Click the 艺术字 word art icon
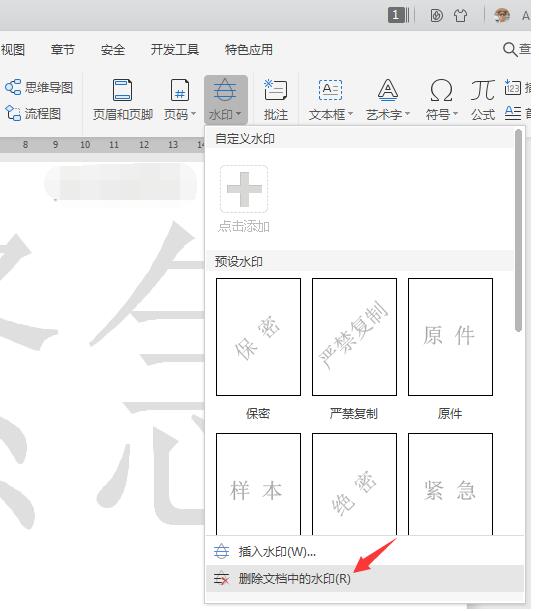This screenshot has width=539, height=611. (388, 90)
